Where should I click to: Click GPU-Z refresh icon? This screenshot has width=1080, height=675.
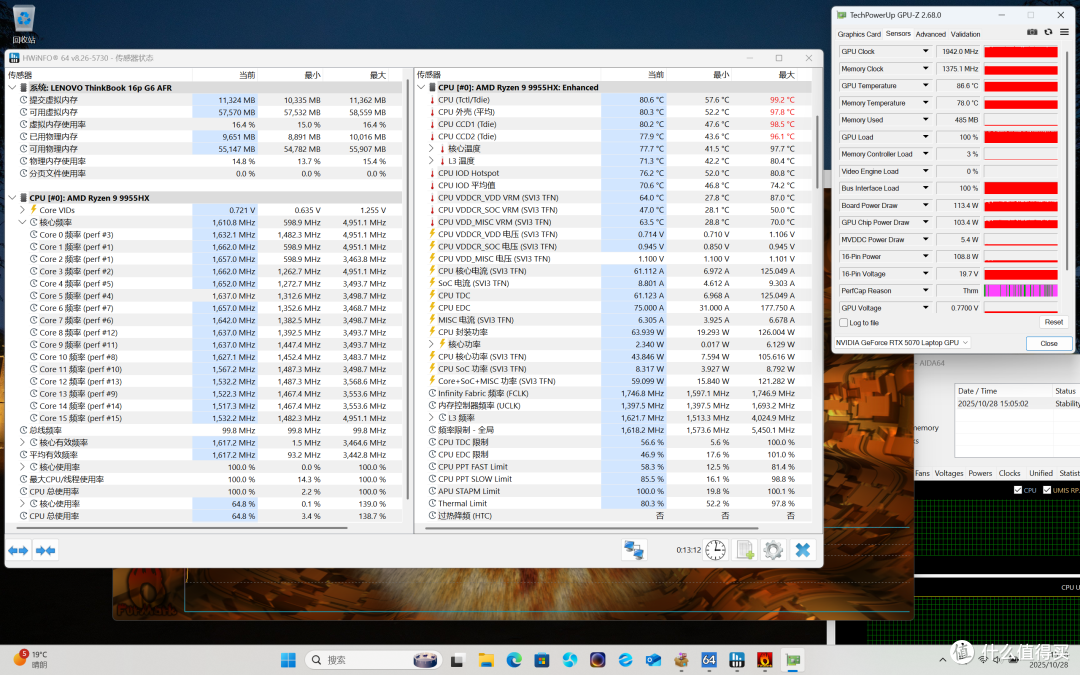click(1048, 32)
